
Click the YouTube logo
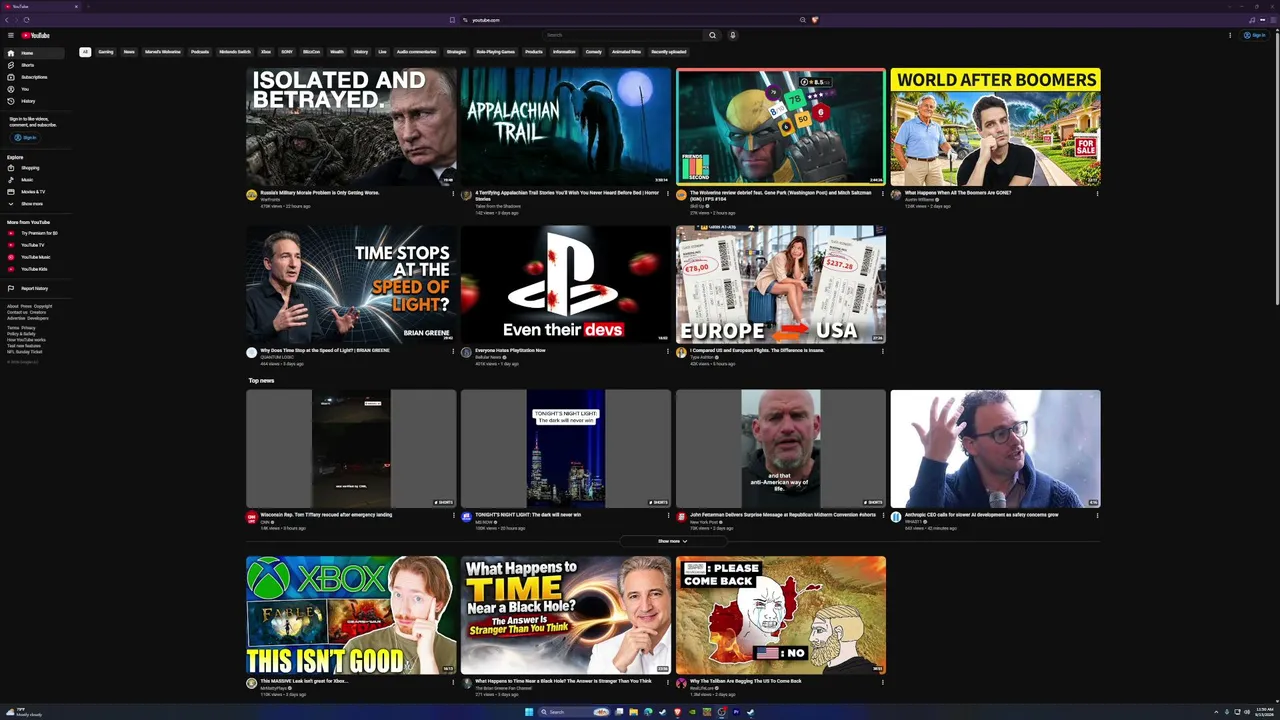click(x=36, y=35)
